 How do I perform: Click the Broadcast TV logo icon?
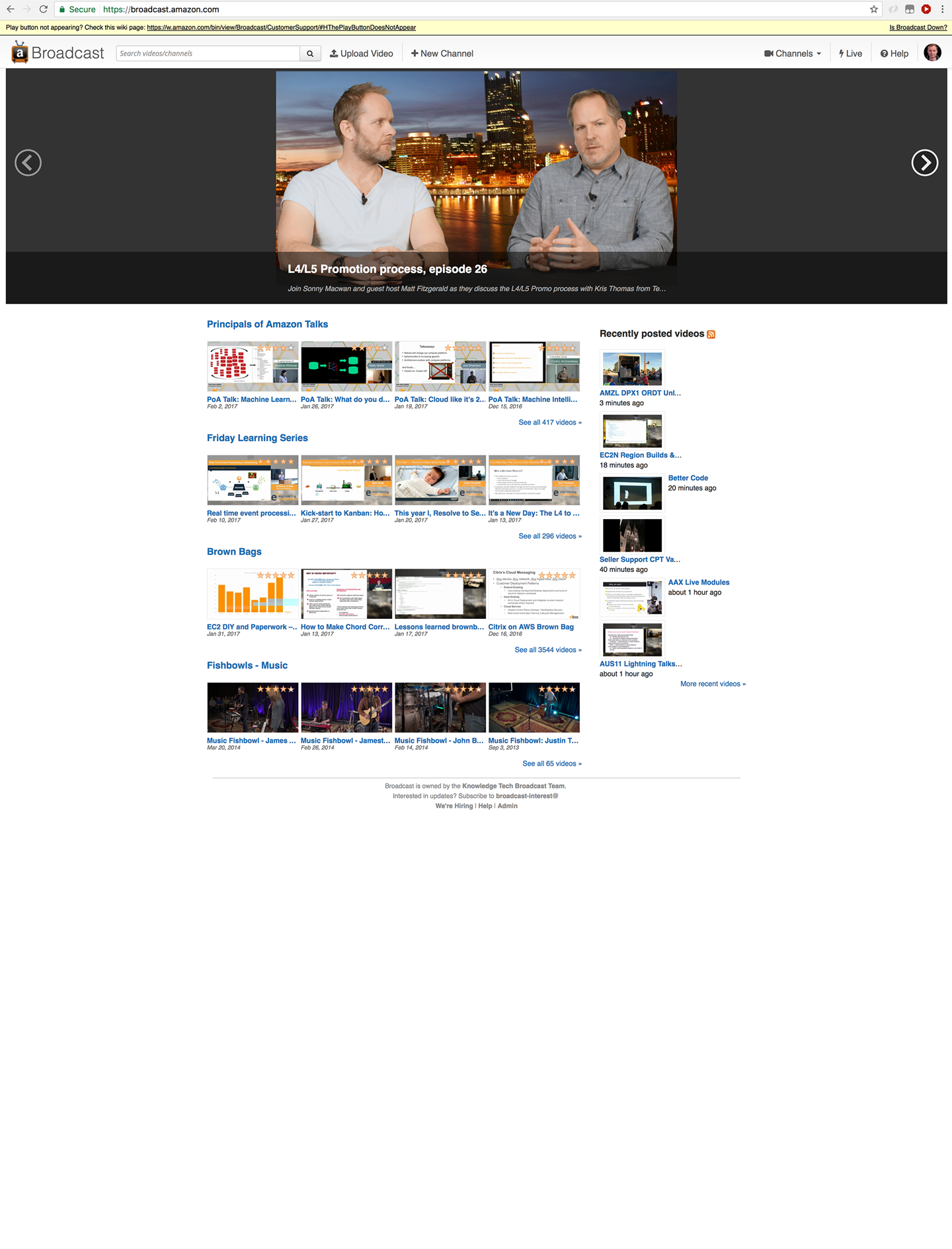20,53
